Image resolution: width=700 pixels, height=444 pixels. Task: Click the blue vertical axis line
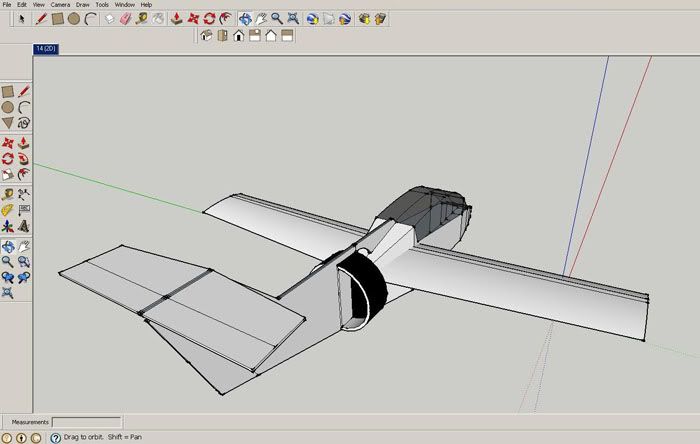pos(586,166)
